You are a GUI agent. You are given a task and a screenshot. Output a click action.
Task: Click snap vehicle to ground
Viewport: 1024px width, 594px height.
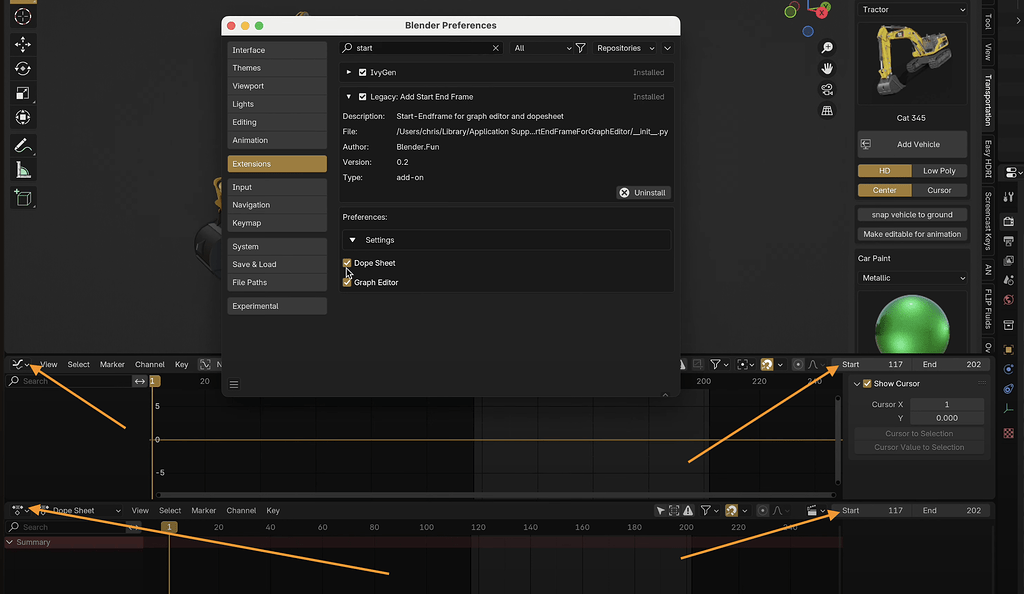(912, 215)
